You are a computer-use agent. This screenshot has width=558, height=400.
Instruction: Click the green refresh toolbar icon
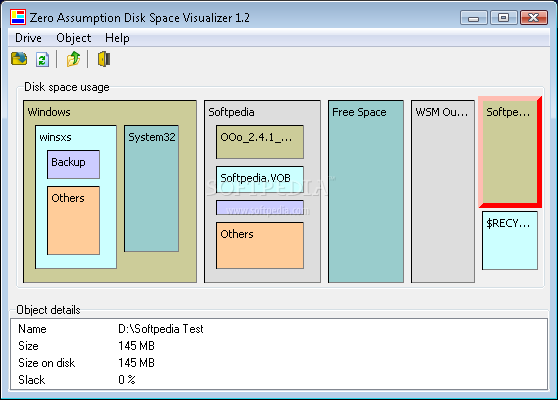[42, 59]
